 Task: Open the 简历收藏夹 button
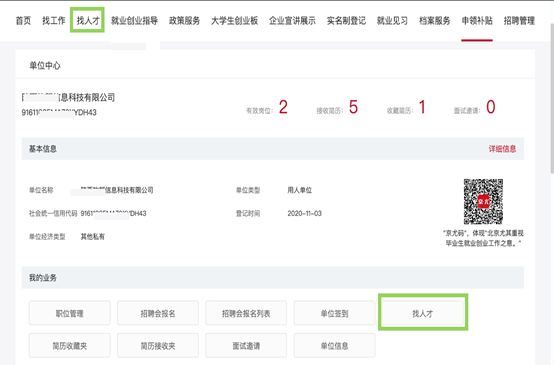click(70, 346)
